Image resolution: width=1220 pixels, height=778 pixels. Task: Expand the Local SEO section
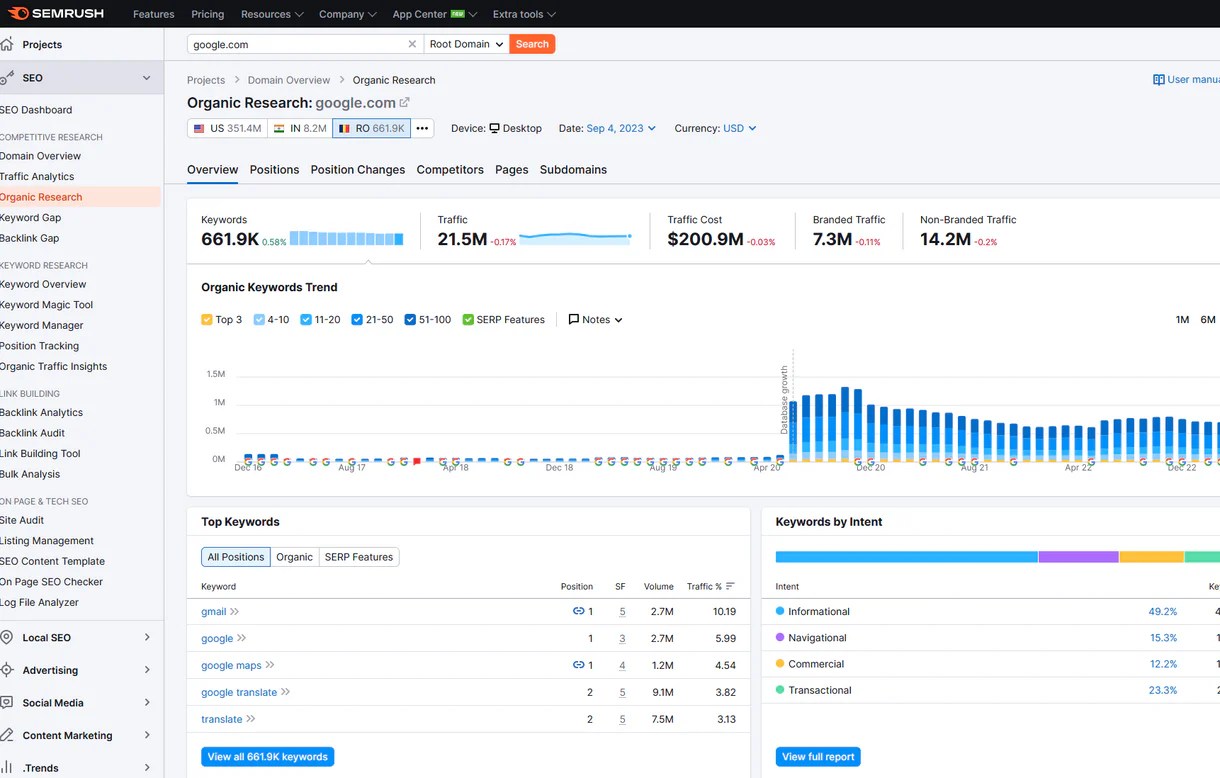pos(147,637)
